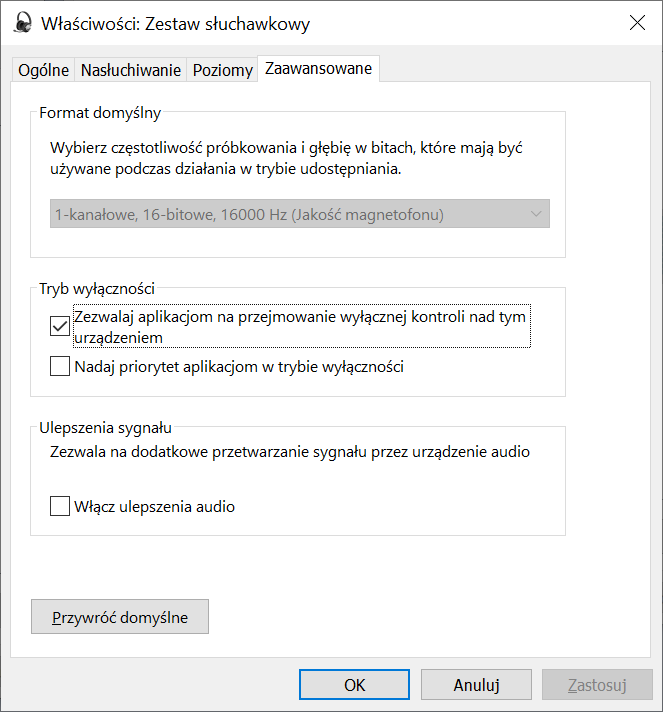Click the Format domyślny group label

[100, 113]
